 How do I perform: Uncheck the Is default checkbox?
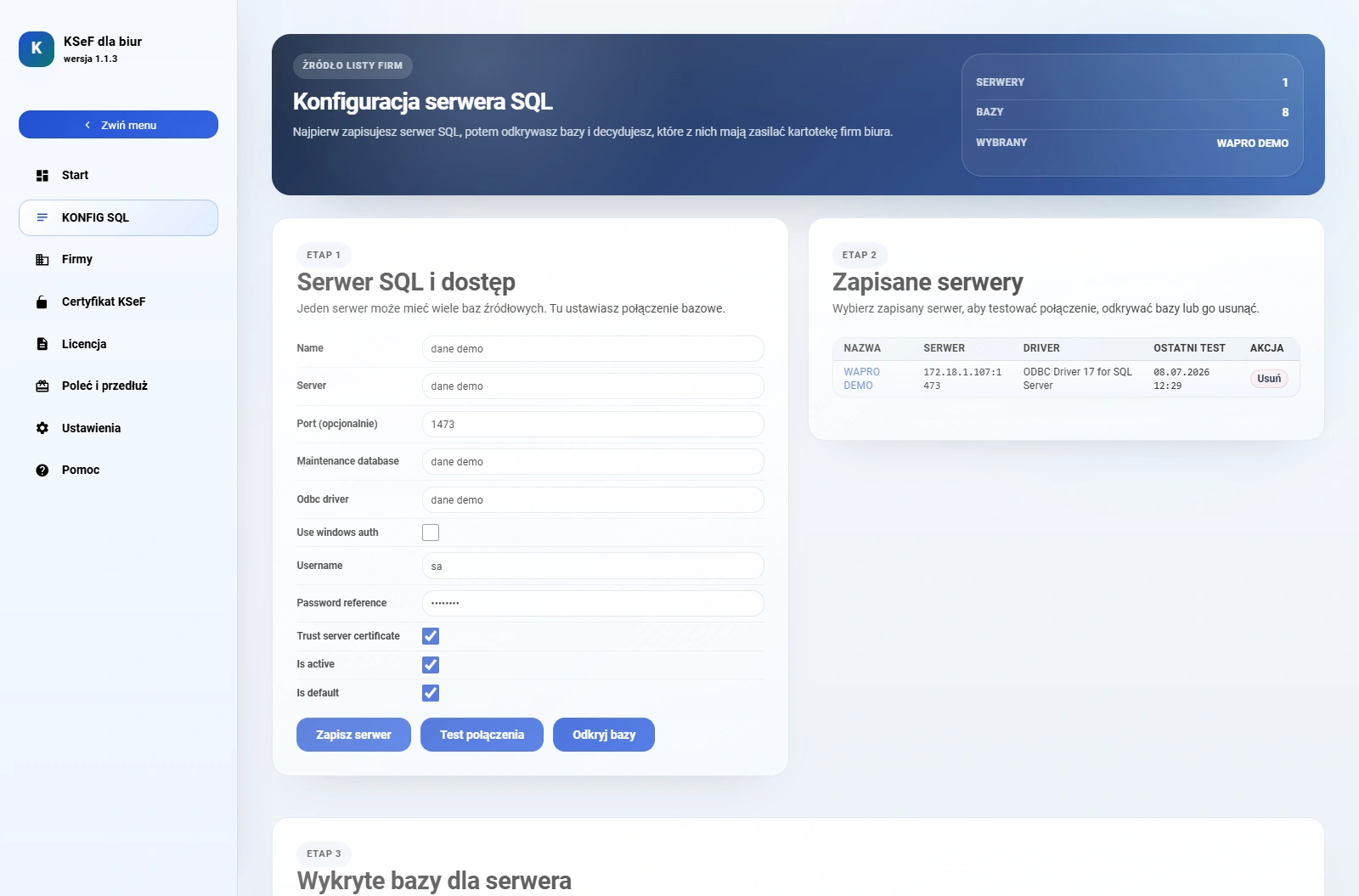pos(431,693)
